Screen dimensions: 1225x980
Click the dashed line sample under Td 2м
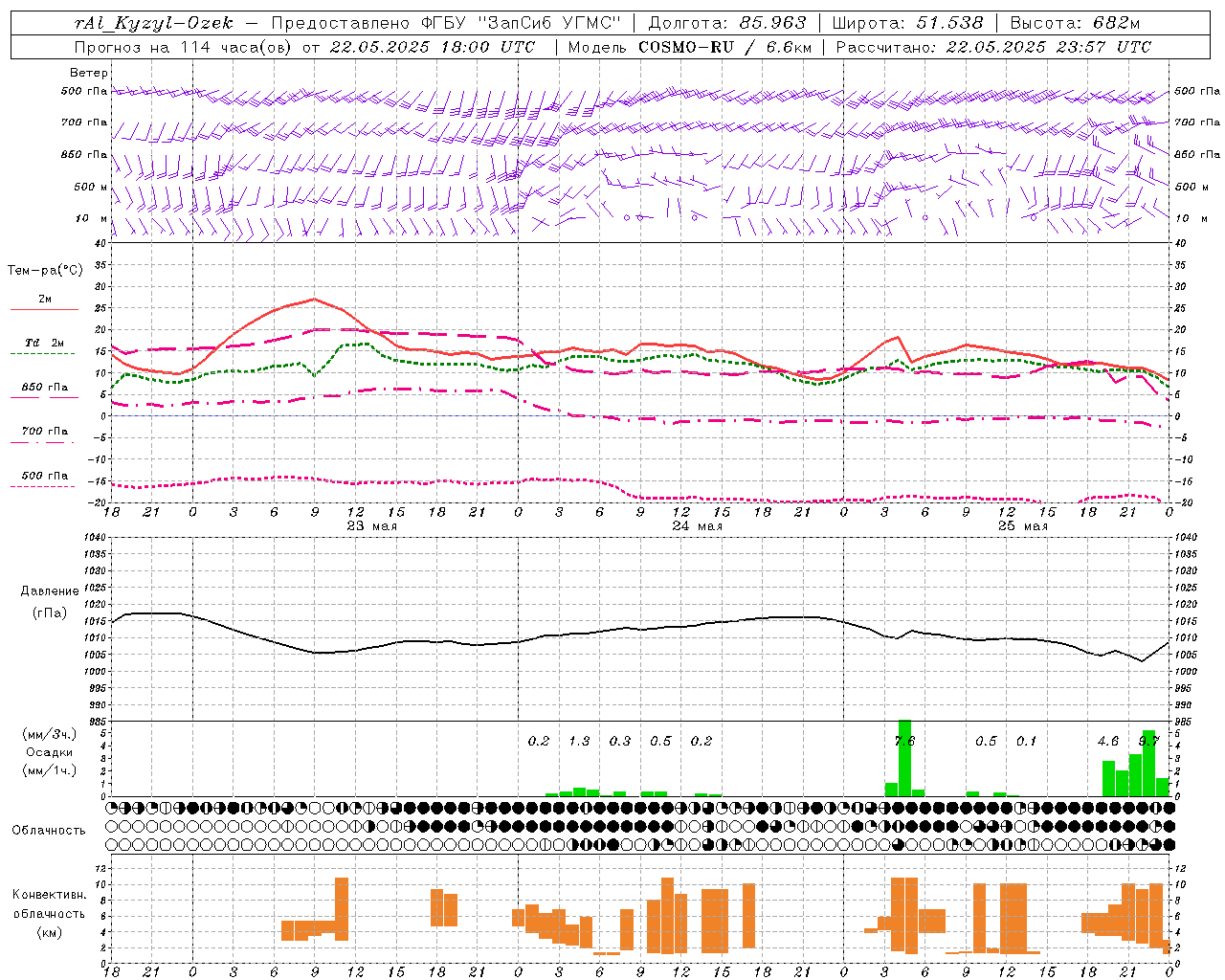(x=44, y=354)
